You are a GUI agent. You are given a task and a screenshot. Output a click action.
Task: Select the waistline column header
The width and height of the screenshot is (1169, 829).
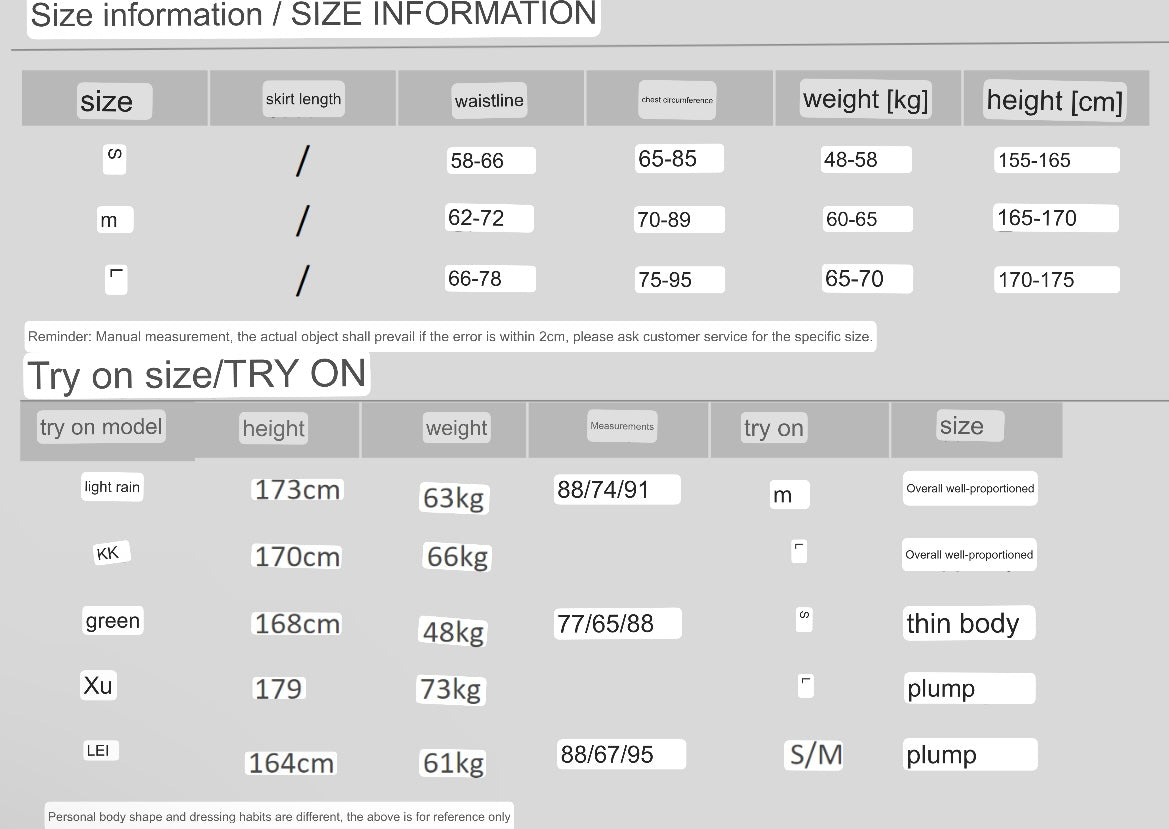[489, 101]
